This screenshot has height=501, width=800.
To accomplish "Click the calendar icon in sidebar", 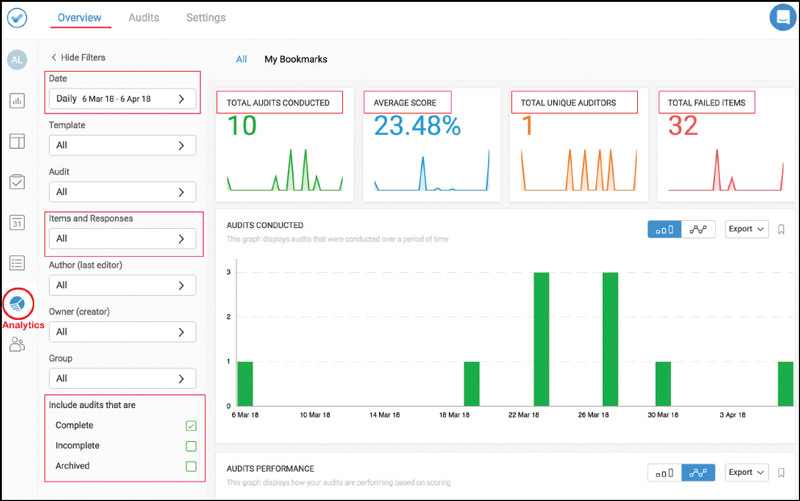I will click(x=17, y=222).
